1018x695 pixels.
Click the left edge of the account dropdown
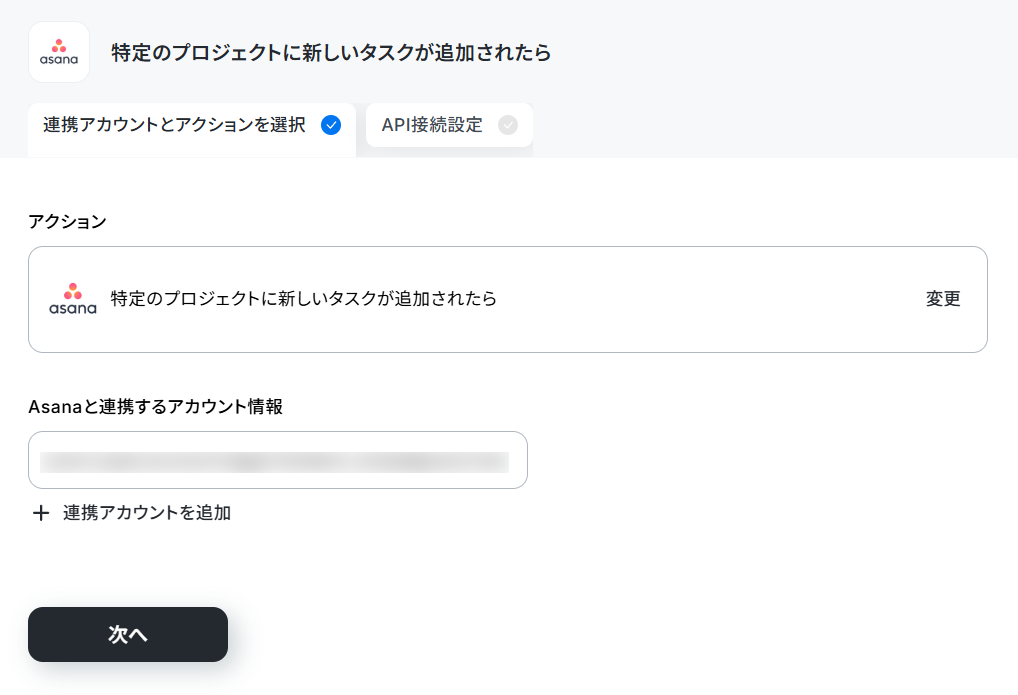tap(34, 460)
